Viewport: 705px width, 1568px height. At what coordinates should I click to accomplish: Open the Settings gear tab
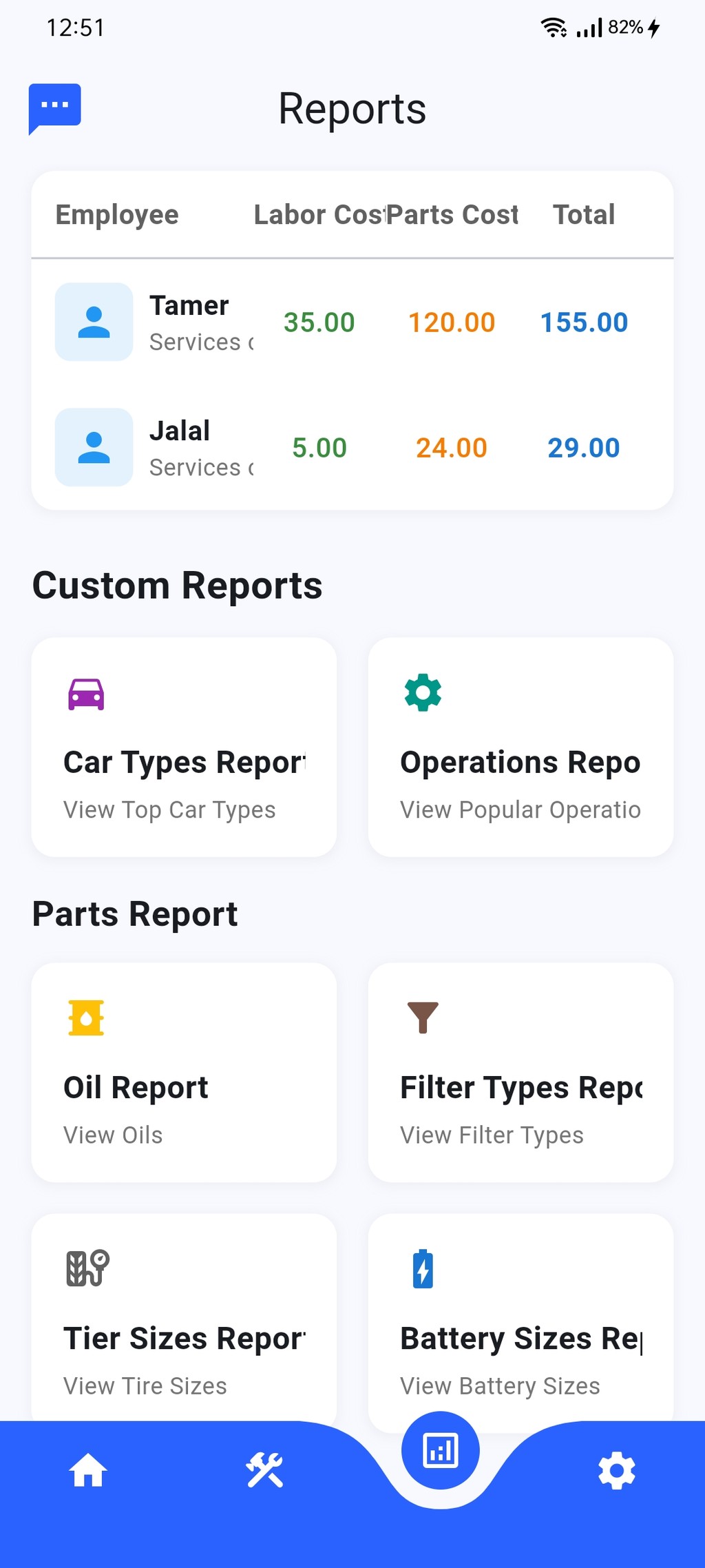pyautogui.click(x=617, y=1470)
